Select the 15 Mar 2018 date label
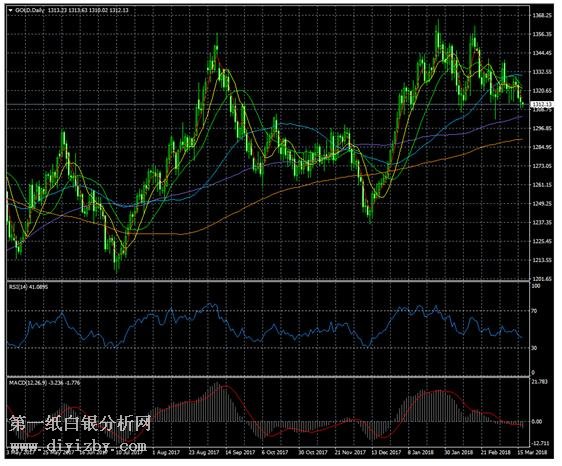Viewport: 562px width, 466px height. click(533, 453)
